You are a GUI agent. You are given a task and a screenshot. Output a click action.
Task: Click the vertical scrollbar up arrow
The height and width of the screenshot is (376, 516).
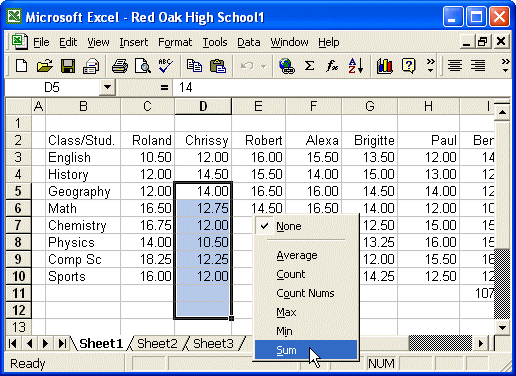point(502,113)
